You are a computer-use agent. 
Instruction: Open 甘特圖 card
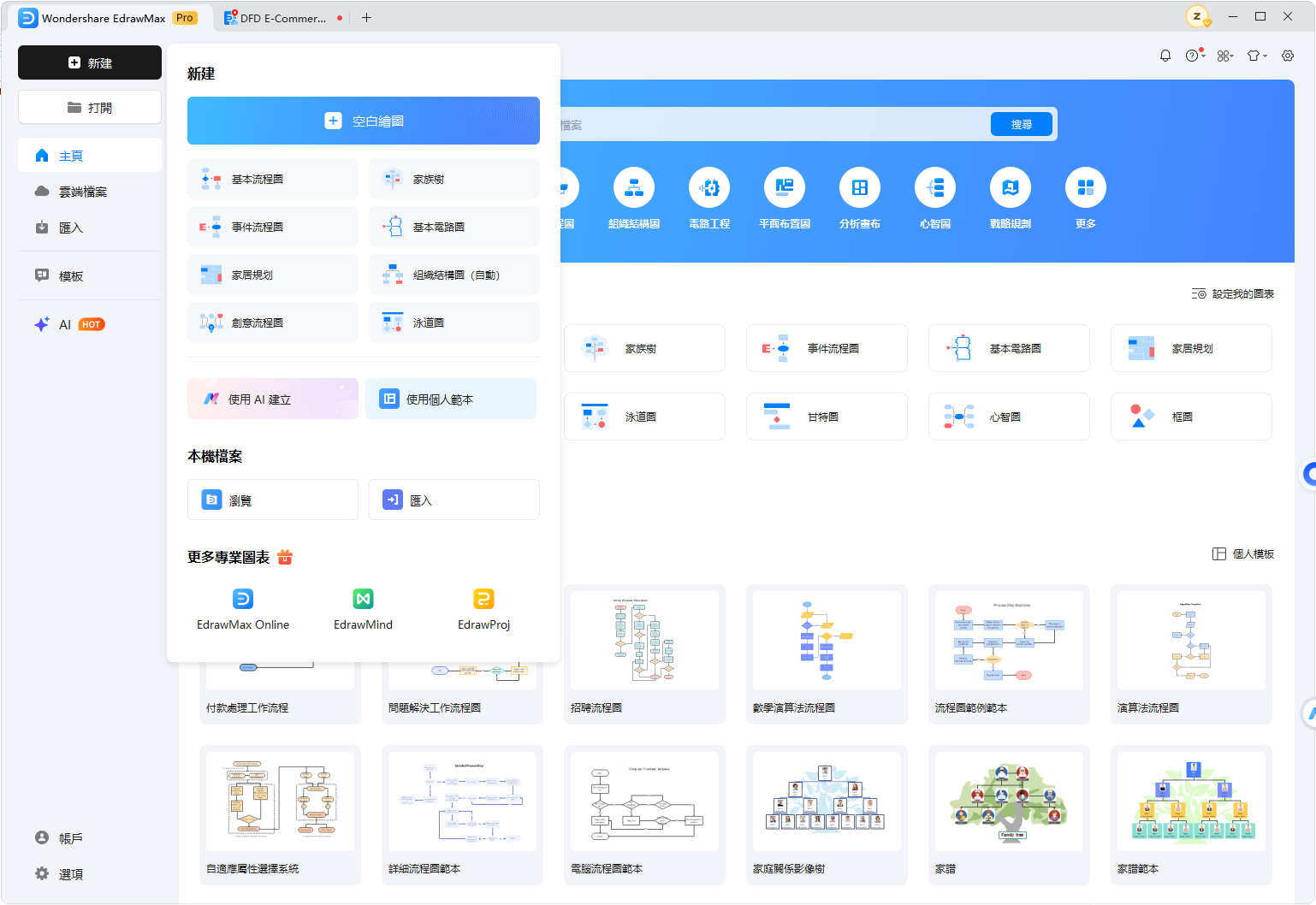tap(827, 417)
